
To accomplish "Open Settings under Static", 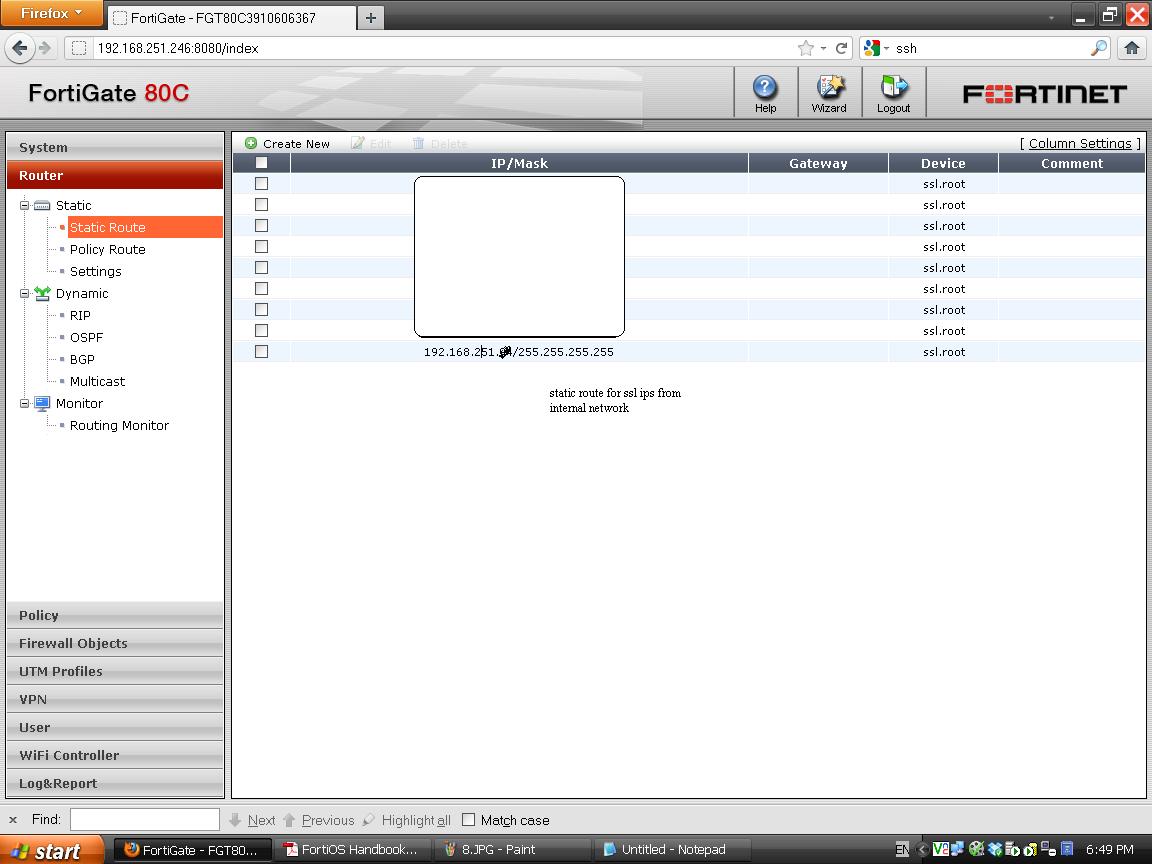I will [96, 271].
